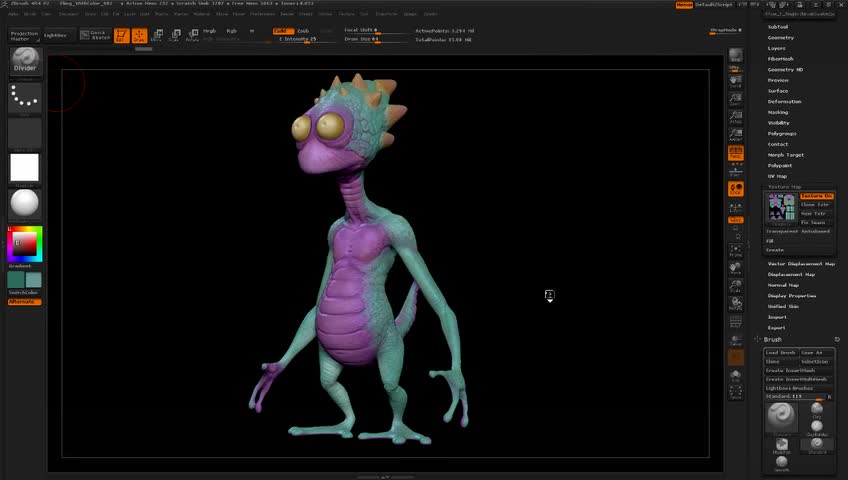Toggle the Zadd mode
Viewport: 848px width, 480px height.
click(x=283, y=31)
